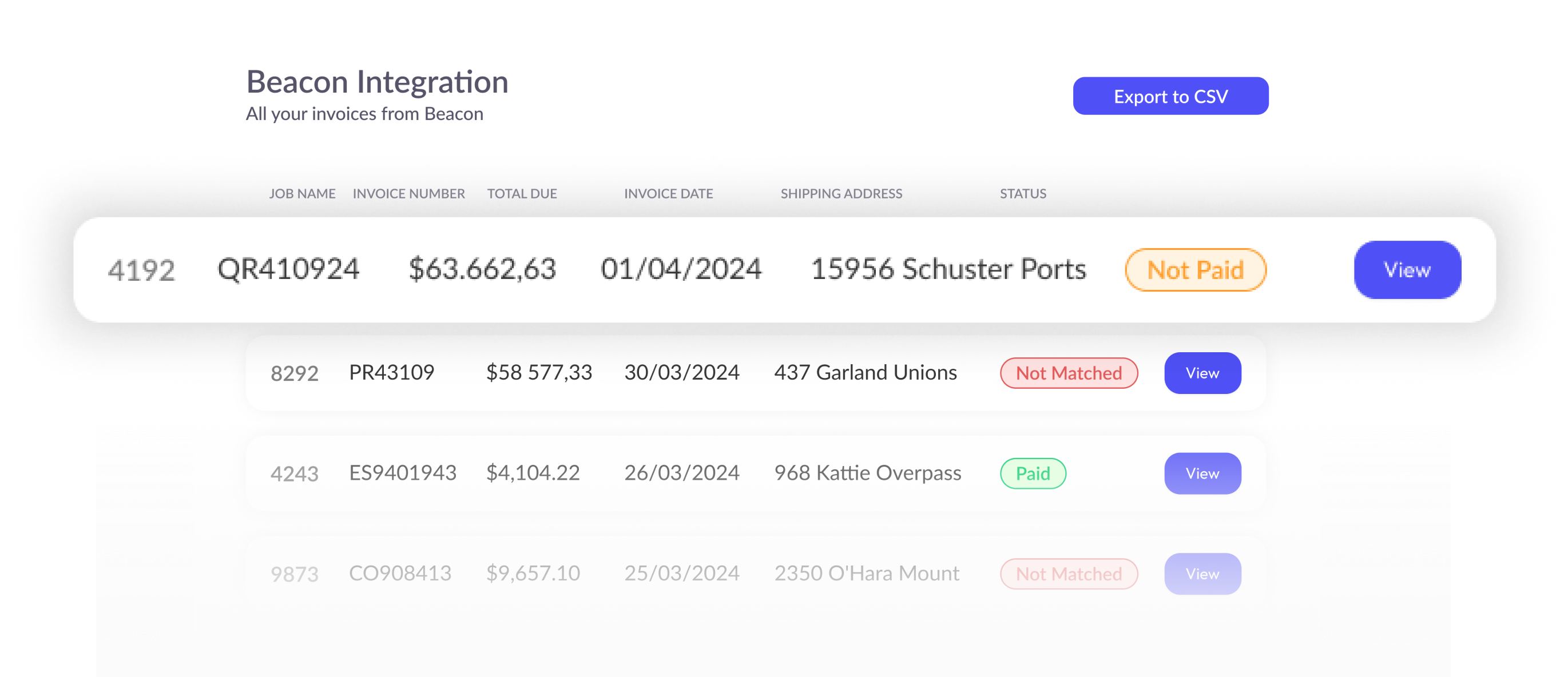
Task: Click the Not Matched badge for PR43109
Action: [1068, 373]
